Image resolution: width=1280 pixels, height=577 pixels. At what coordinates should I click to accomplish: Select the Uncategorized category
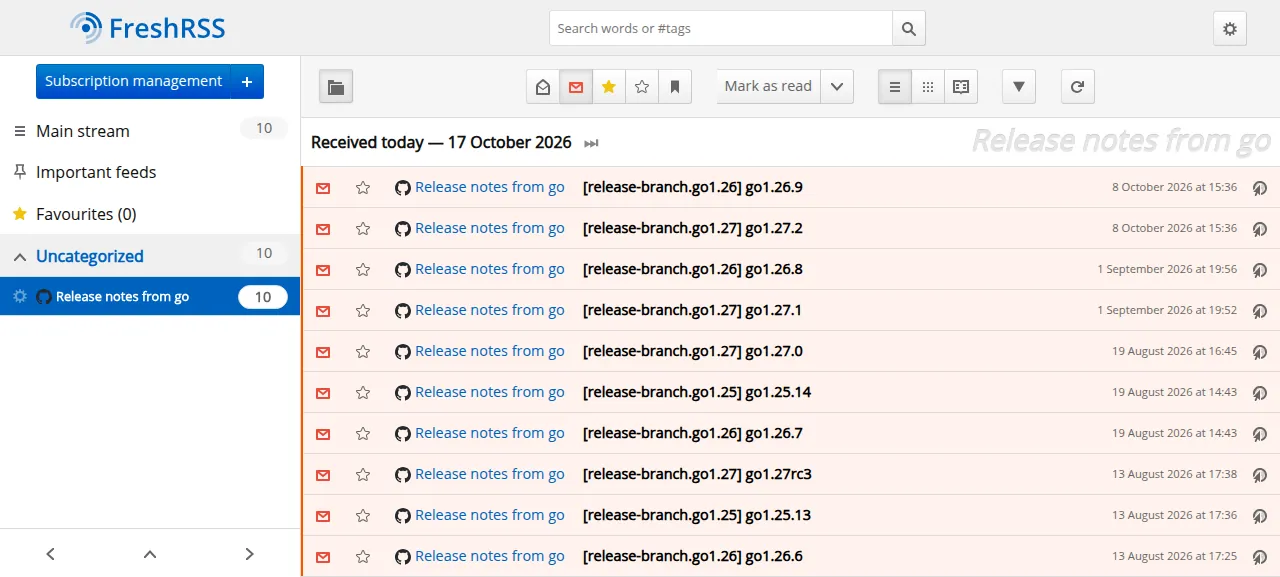pos(90,257)
